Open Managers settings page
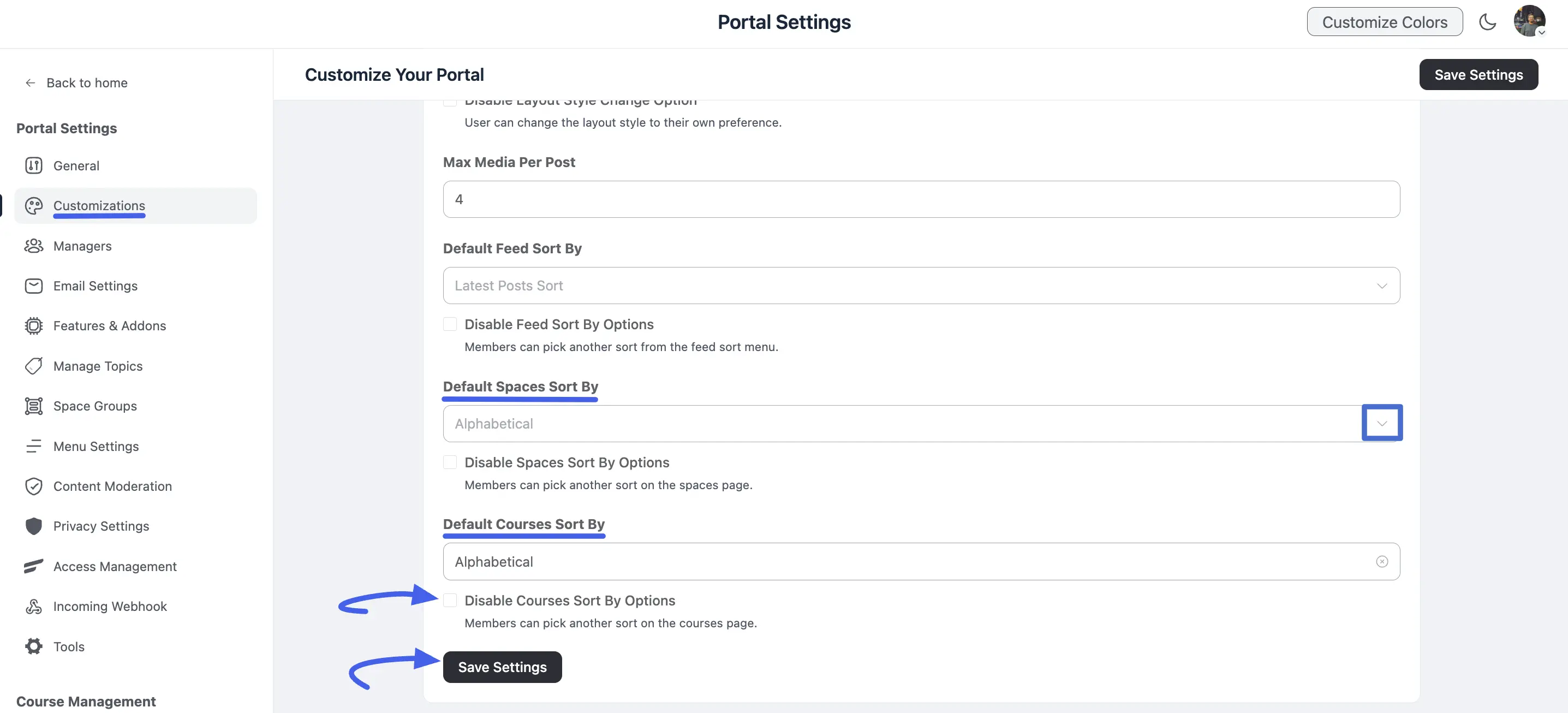Viewport: 1568px width, 713px height. (x=135, y=246)
